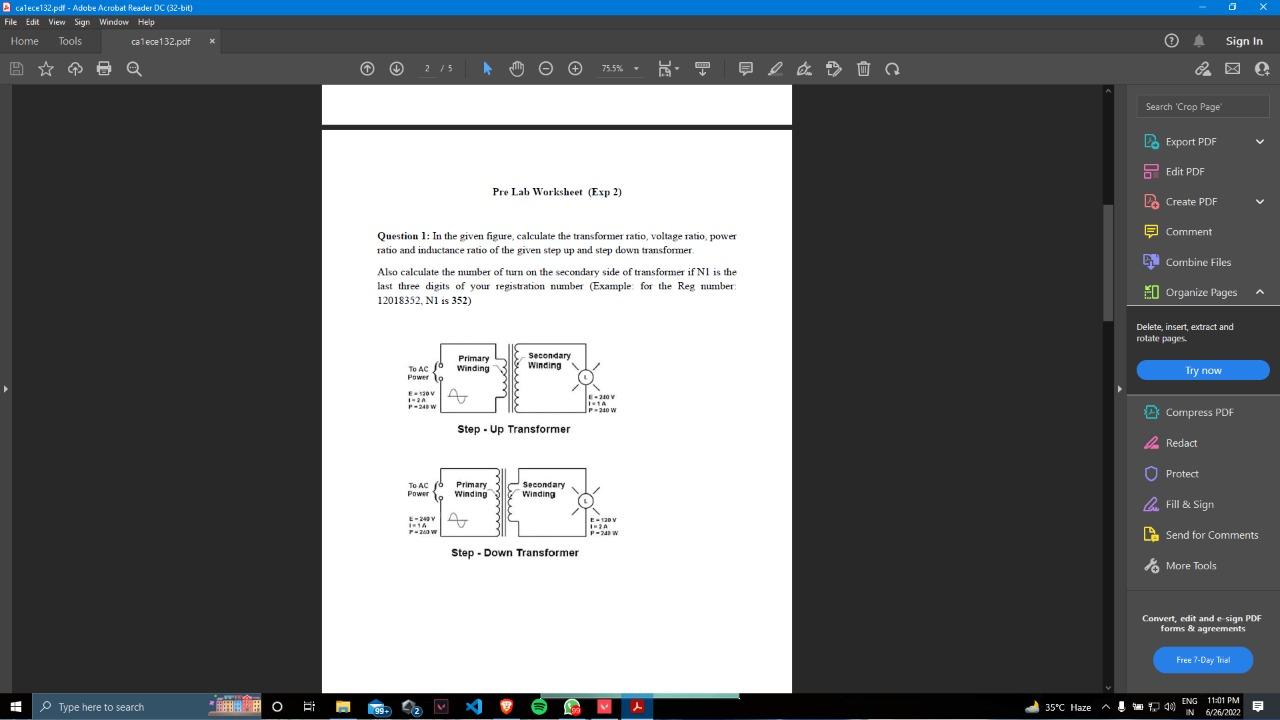Select the arrow selection tool
1280x720 pixels.
[487, 68]
